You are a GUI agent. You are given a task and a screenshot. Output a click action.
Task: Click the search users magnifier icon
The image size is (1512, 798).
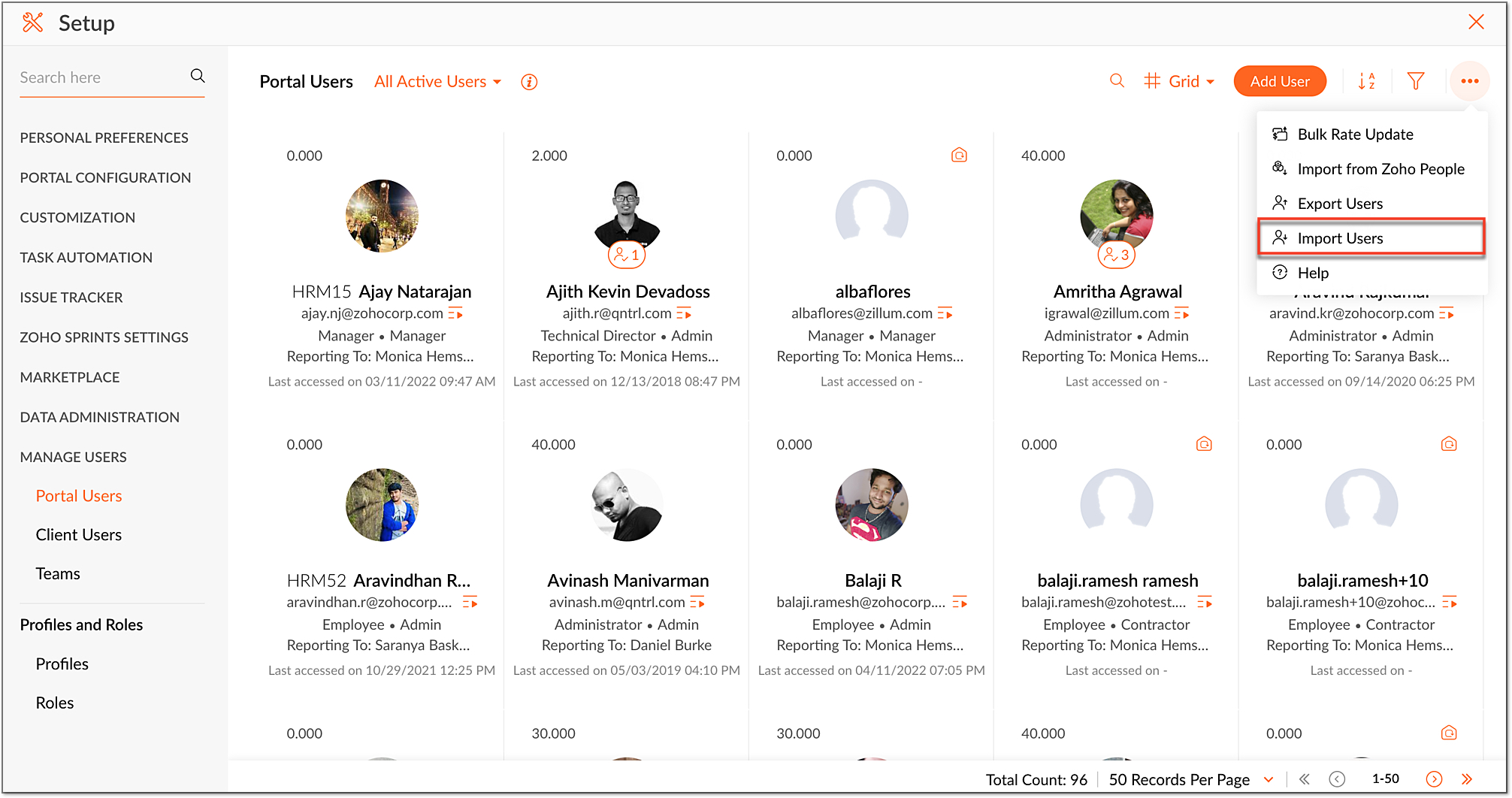point(1117,81)
